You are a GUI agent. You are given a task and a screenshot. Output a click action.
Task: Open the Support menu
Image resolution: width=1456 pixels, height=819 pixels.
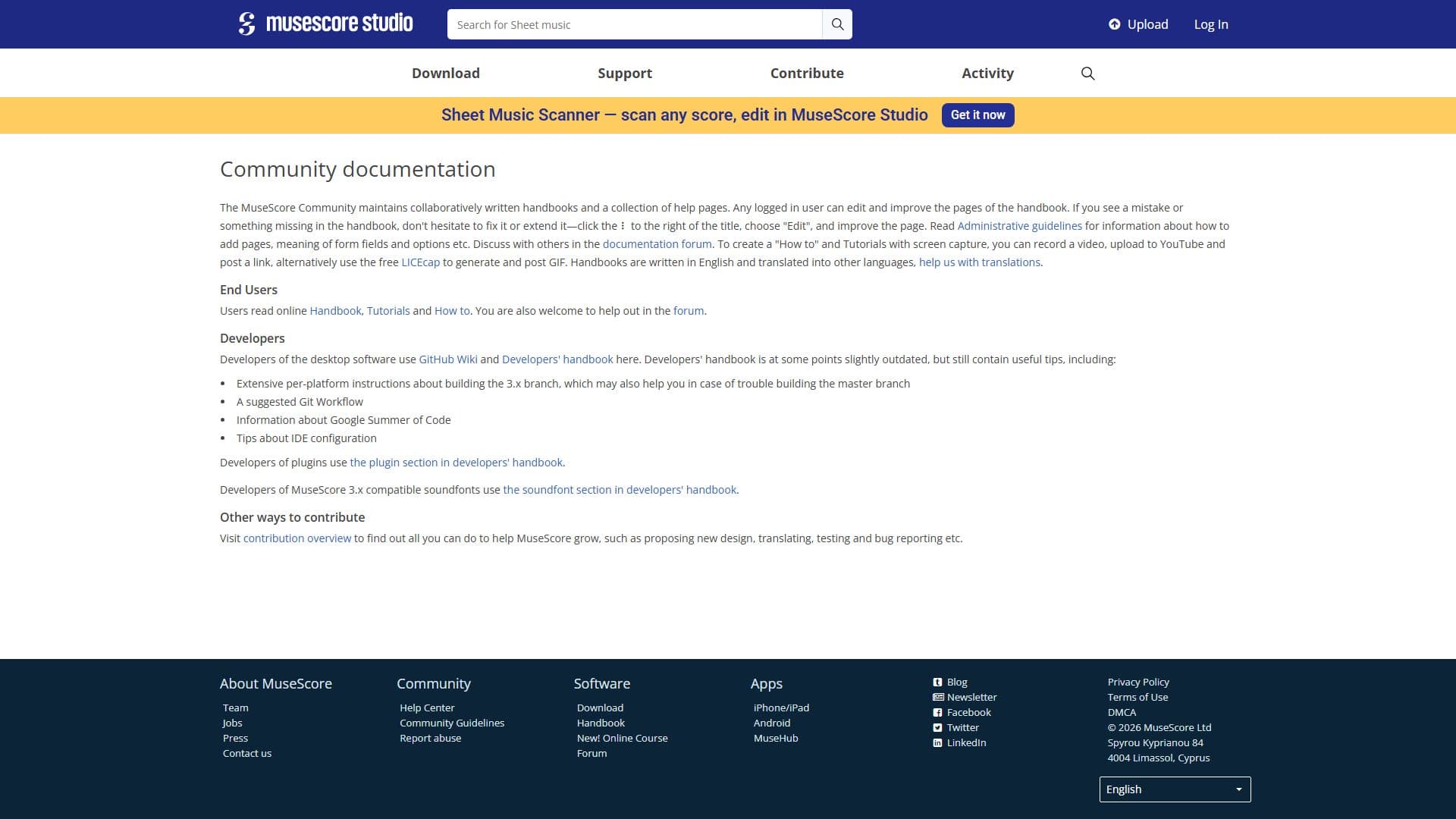pyautogui.click(x=625, y=74)
